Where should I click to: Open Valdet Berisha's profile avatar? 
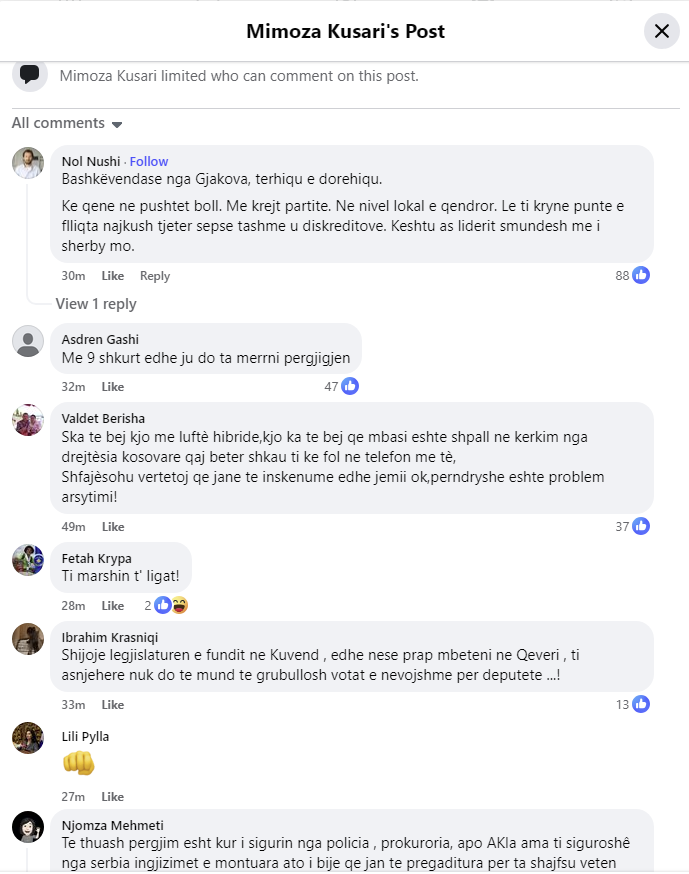click(28, 420)
